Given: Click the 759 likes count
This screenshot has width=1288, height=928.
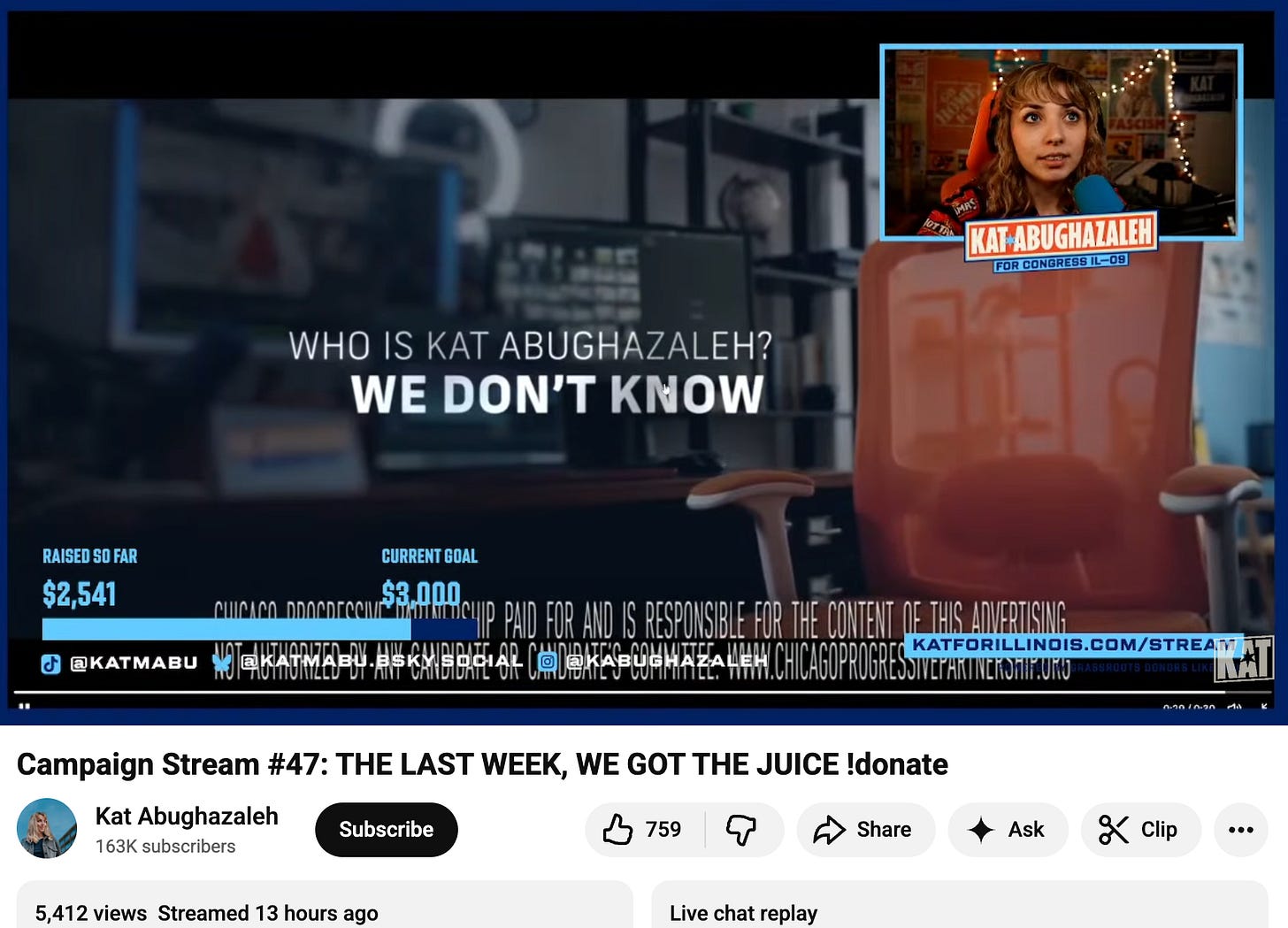Looking at the screenshot, I should [663, 830].
